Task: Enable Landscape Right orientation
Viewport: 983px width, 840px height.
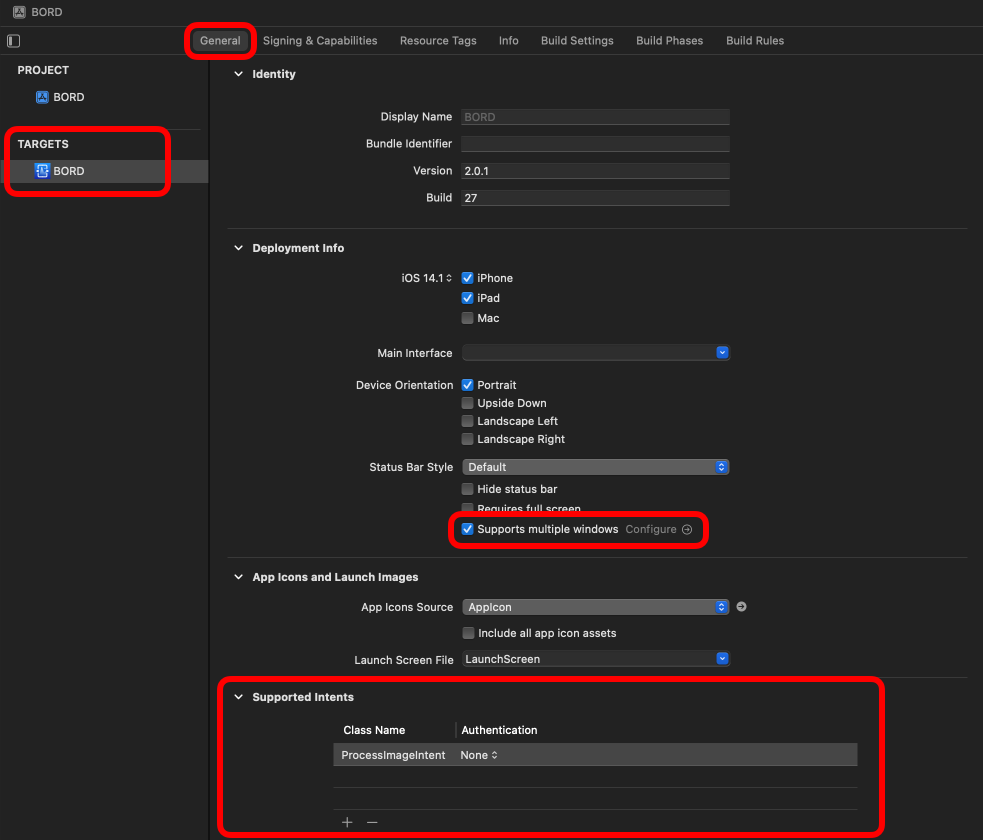Action: [467, 439]
